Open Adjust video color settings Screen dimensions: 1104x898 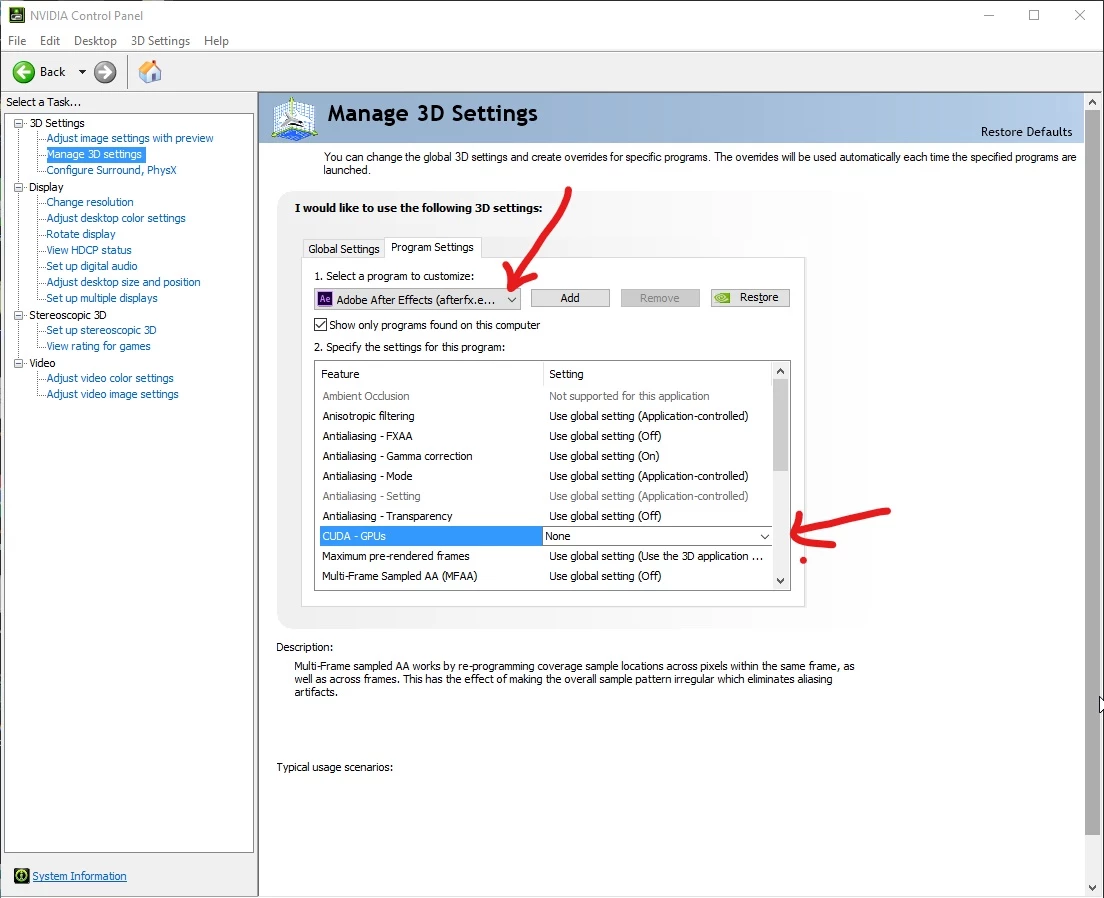(x=110, y=378)
